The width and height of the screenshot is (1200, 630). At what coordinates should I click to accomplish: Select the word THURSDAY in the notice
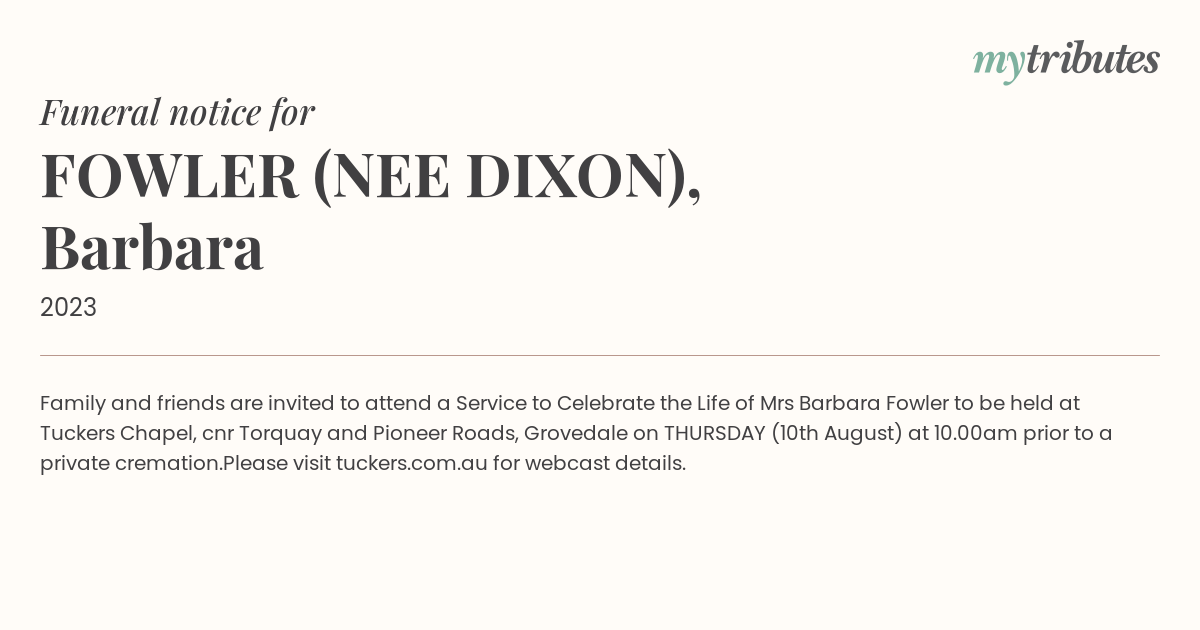(714, 433)
